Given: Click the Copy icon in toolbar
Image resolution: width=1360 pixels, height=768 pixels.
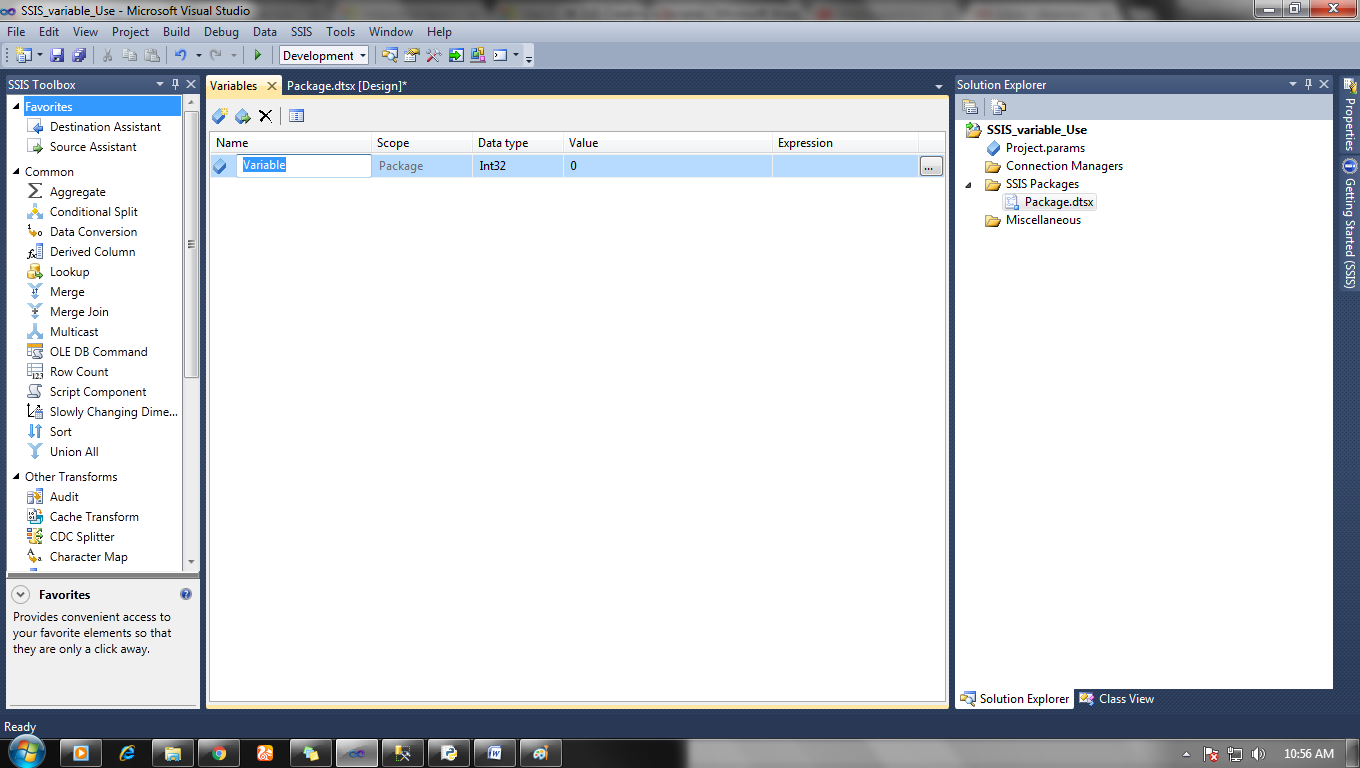Looking at the screenshot, I should click(x=129, y=55).
